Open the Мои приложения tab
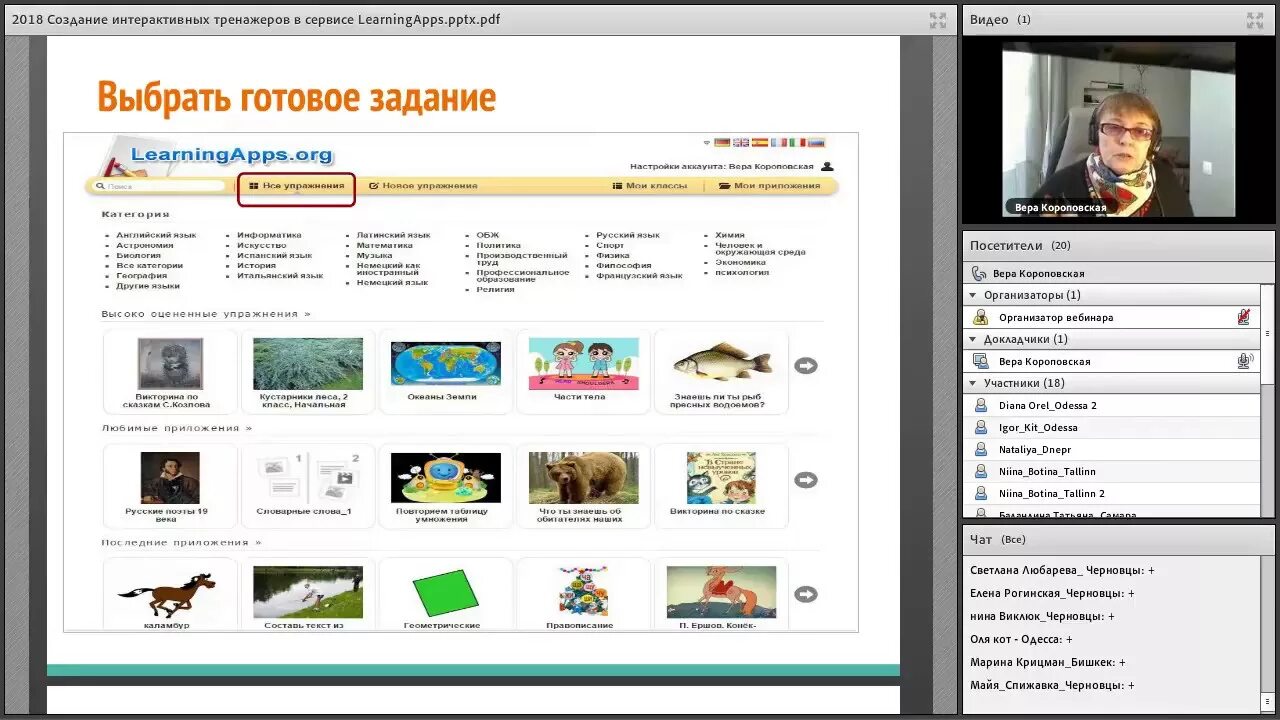The image size is (1280, 720). point(769,185)
